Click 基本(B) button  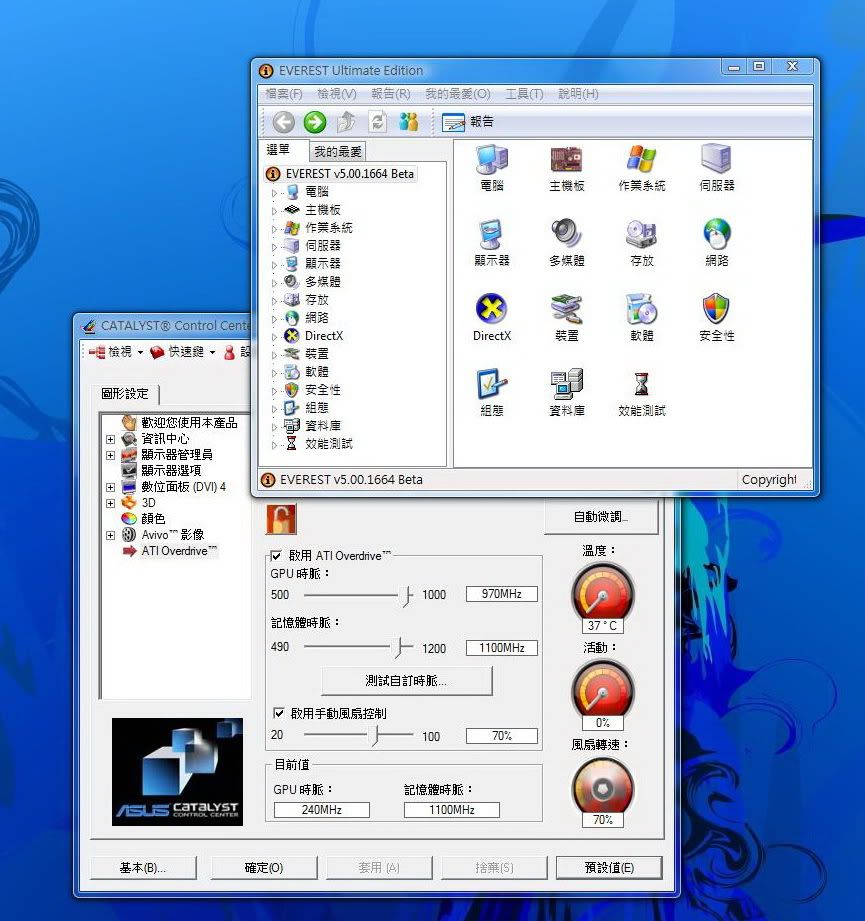pos(143,868)
